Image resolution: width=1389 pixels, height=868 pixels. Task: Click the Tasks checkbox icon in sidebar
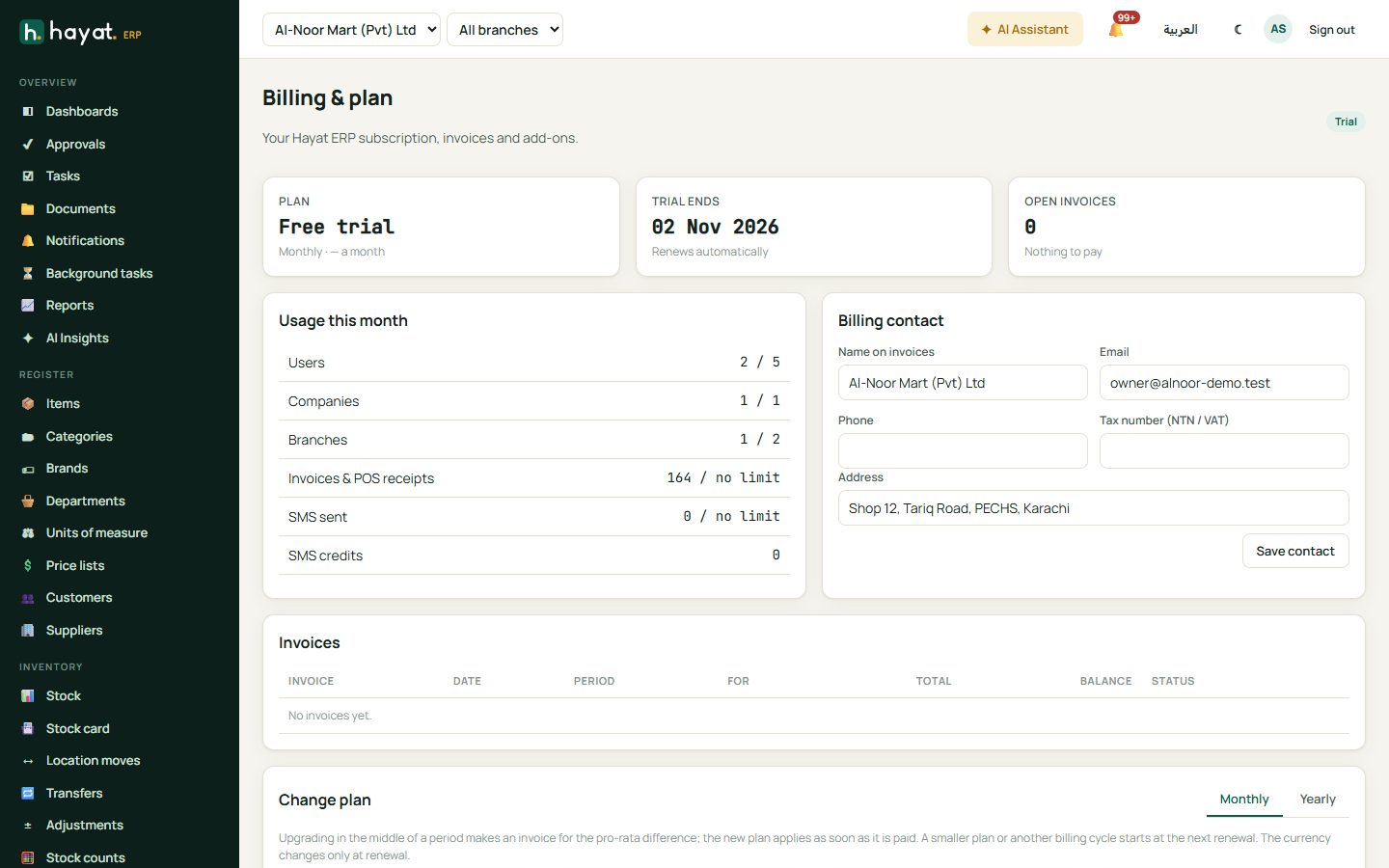point(28,176)
